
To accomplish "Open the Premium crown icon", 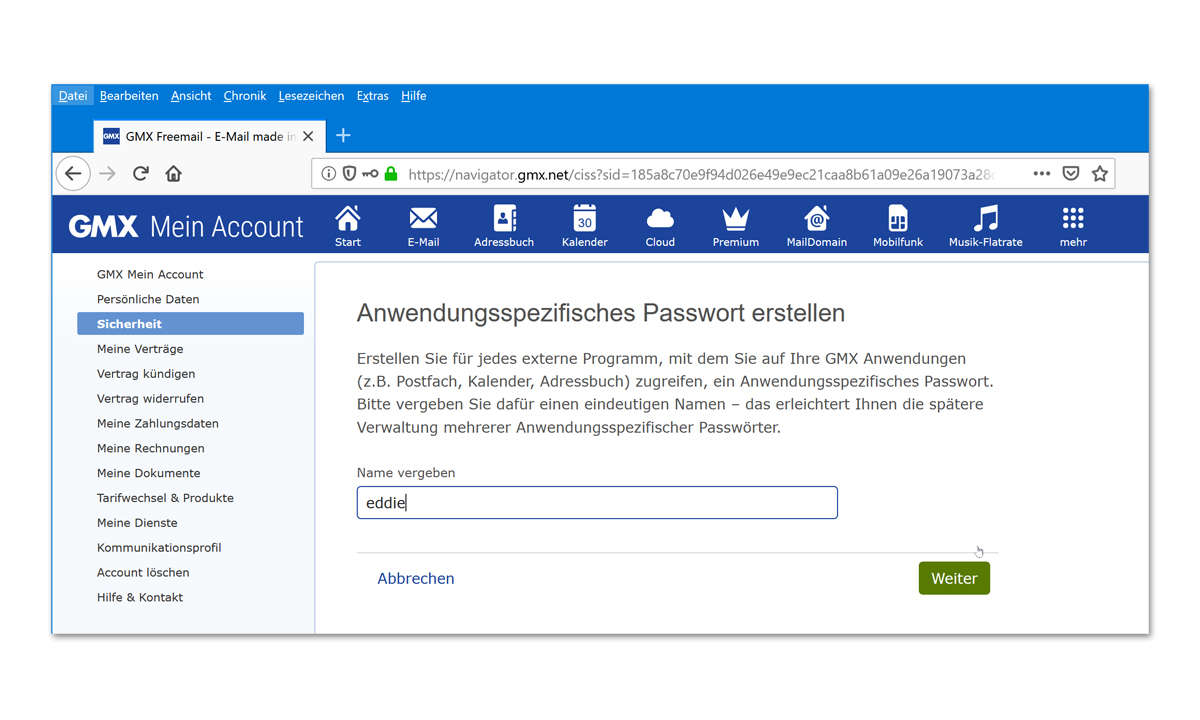I will 736,218.
